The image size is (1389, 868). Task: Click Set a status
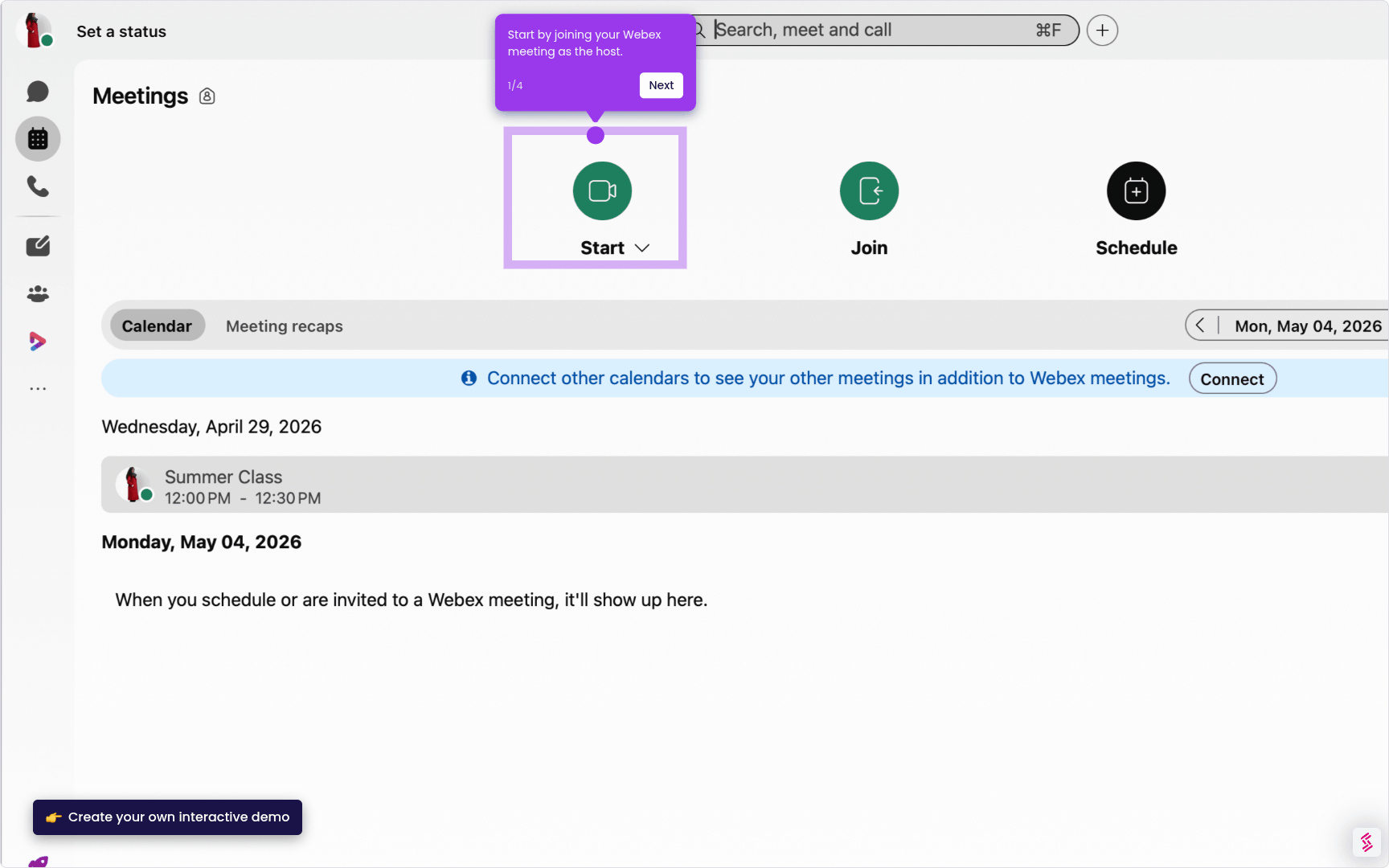tap(121, 31)
